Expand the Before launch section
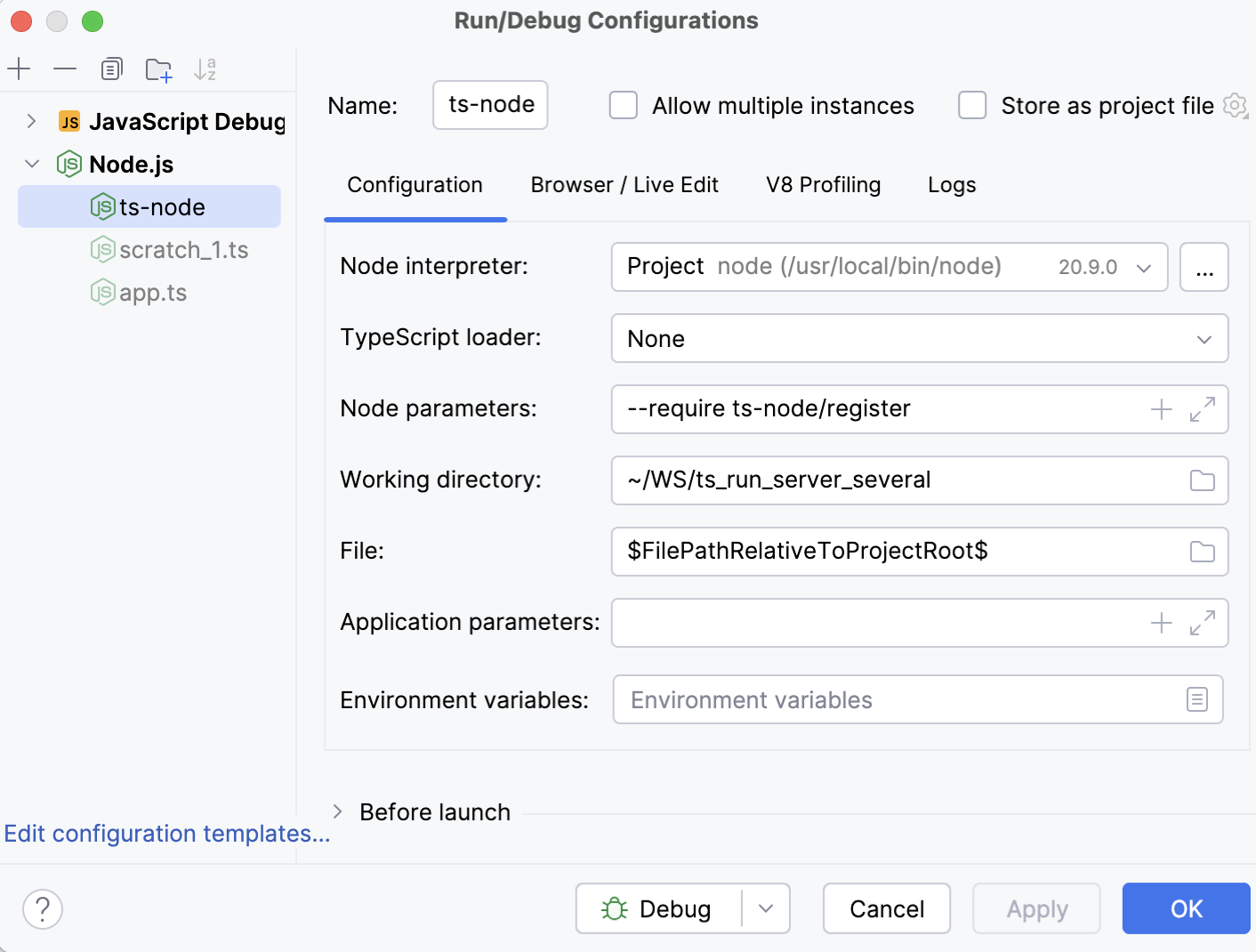 point(337,811)
